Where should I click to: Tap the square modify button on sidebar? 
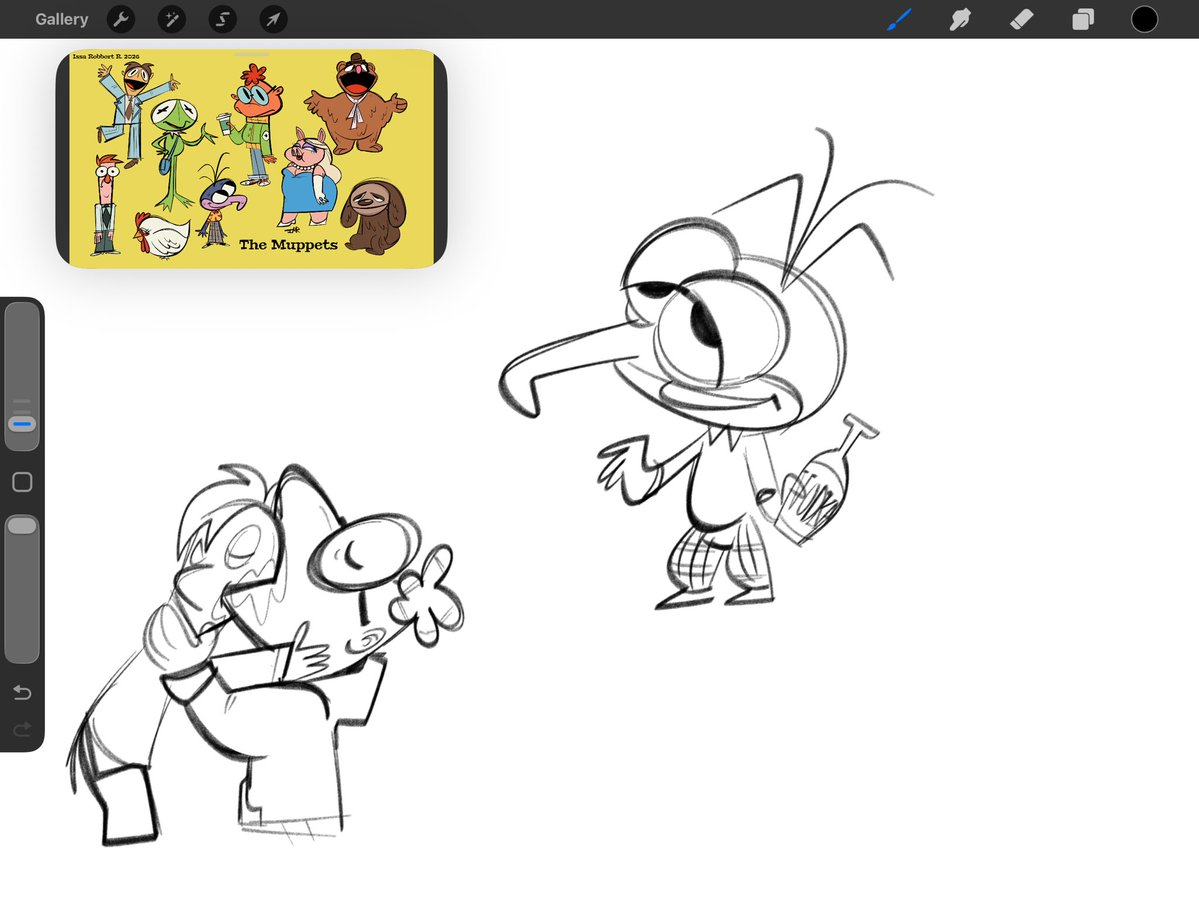coord(22,482)
